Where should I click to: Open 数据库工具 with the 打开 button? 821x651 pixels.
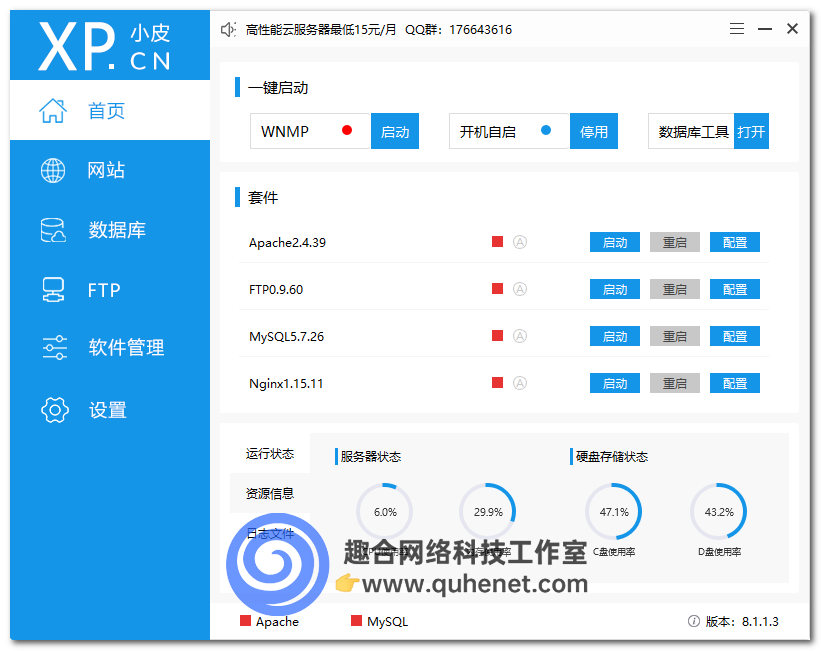tap(751, 131)
